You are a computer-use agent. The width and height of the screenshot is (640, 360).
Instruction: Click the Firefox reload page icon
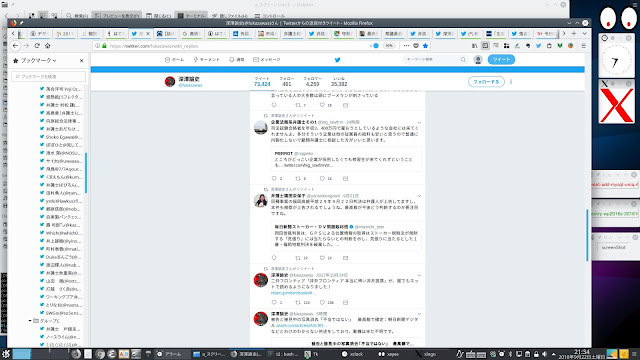[37, 46]
